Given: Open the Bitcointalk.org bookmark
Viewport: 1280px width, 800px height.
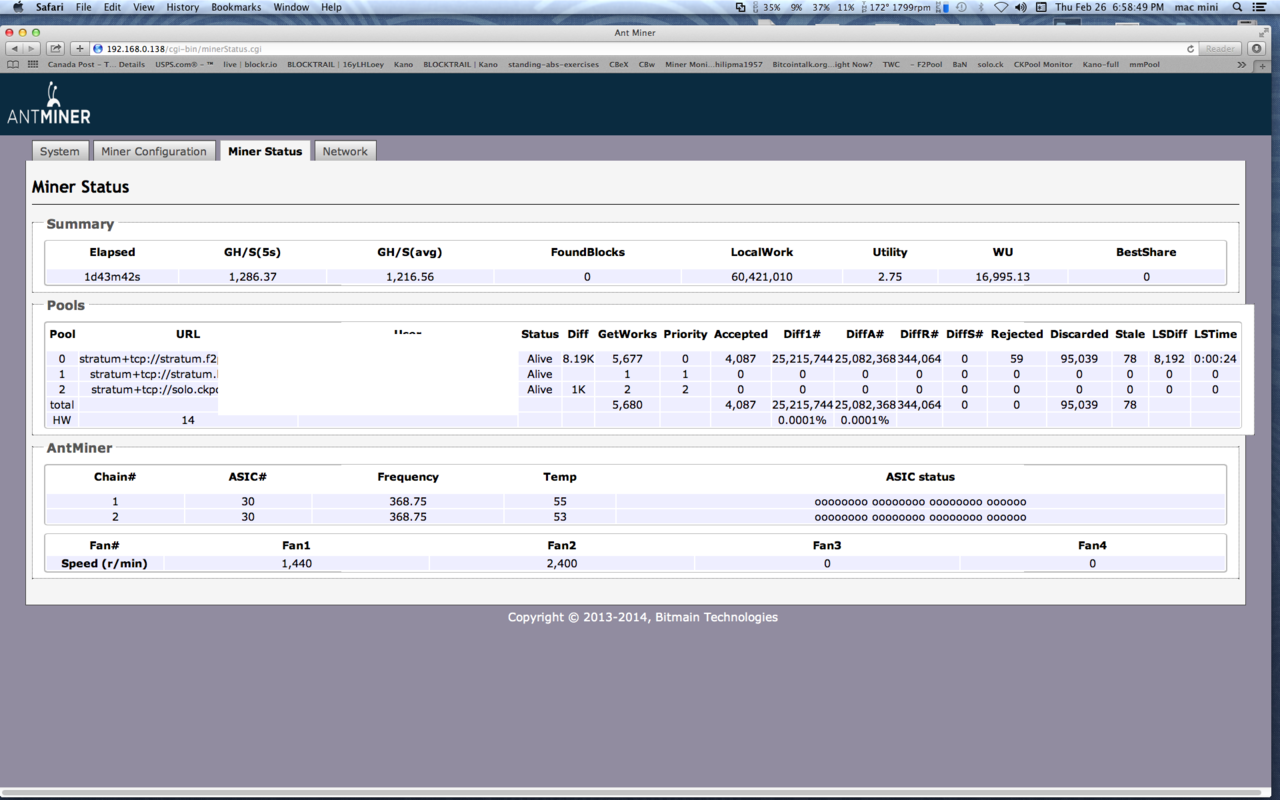Looking at the screenshot, I should click(x=823, y=64).
